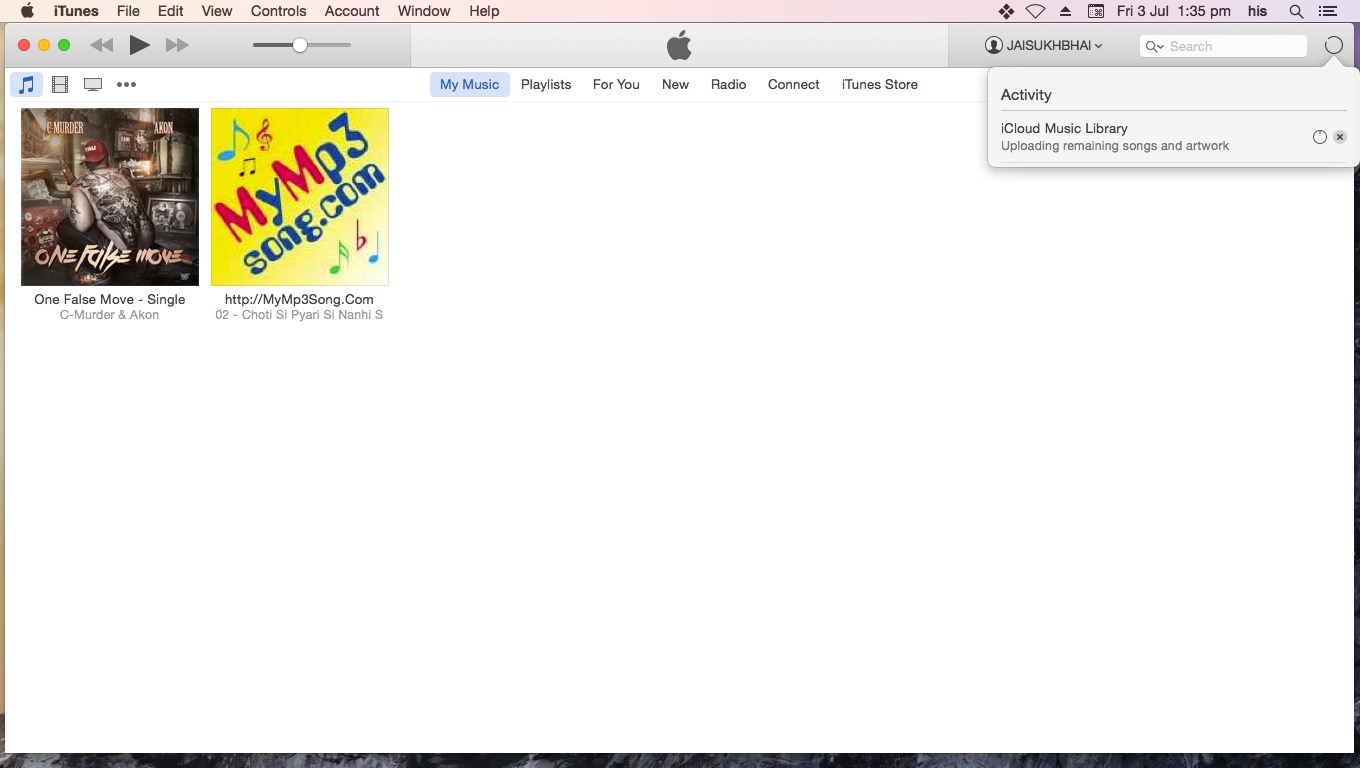Skip to the previous track
The height and width of the screenshot is (768, 1360).
pyautogui.click(x=101, y=45)
